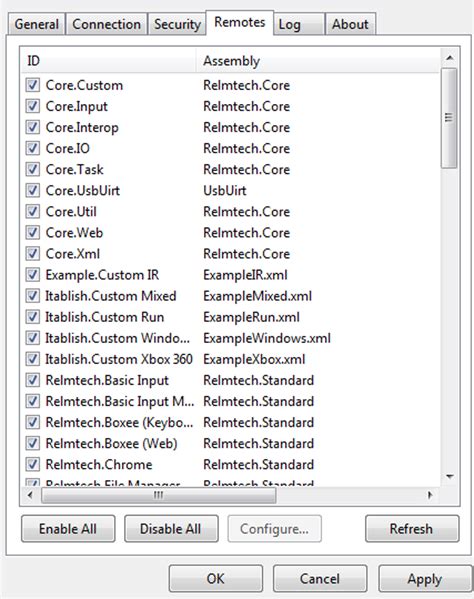Image resolution: width=474 pixels, height=599 pixels.
Task: Toggle the Core.IO checkbox
Action: [32, 148]
